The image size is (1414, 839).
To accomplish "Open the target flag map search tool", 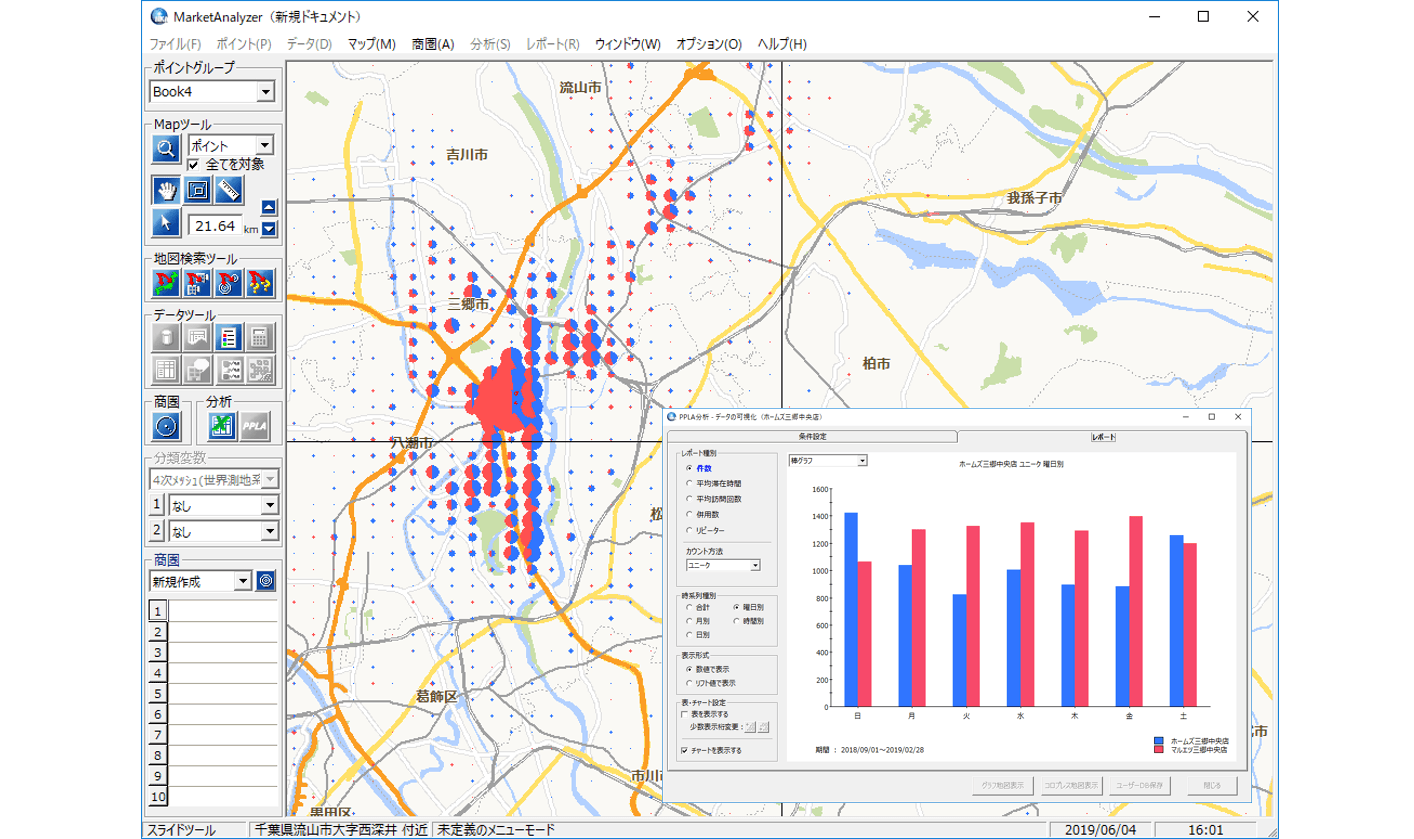I will 229,283.
